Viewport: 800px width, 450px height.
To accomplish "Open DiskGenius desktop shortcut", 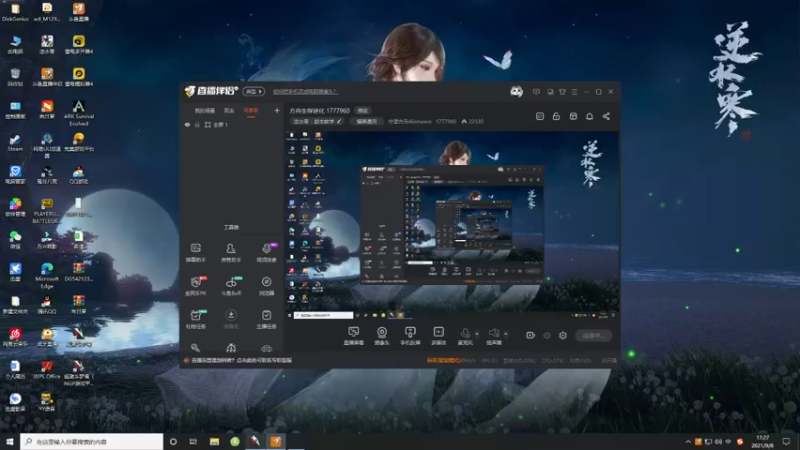I will point(15,12).
